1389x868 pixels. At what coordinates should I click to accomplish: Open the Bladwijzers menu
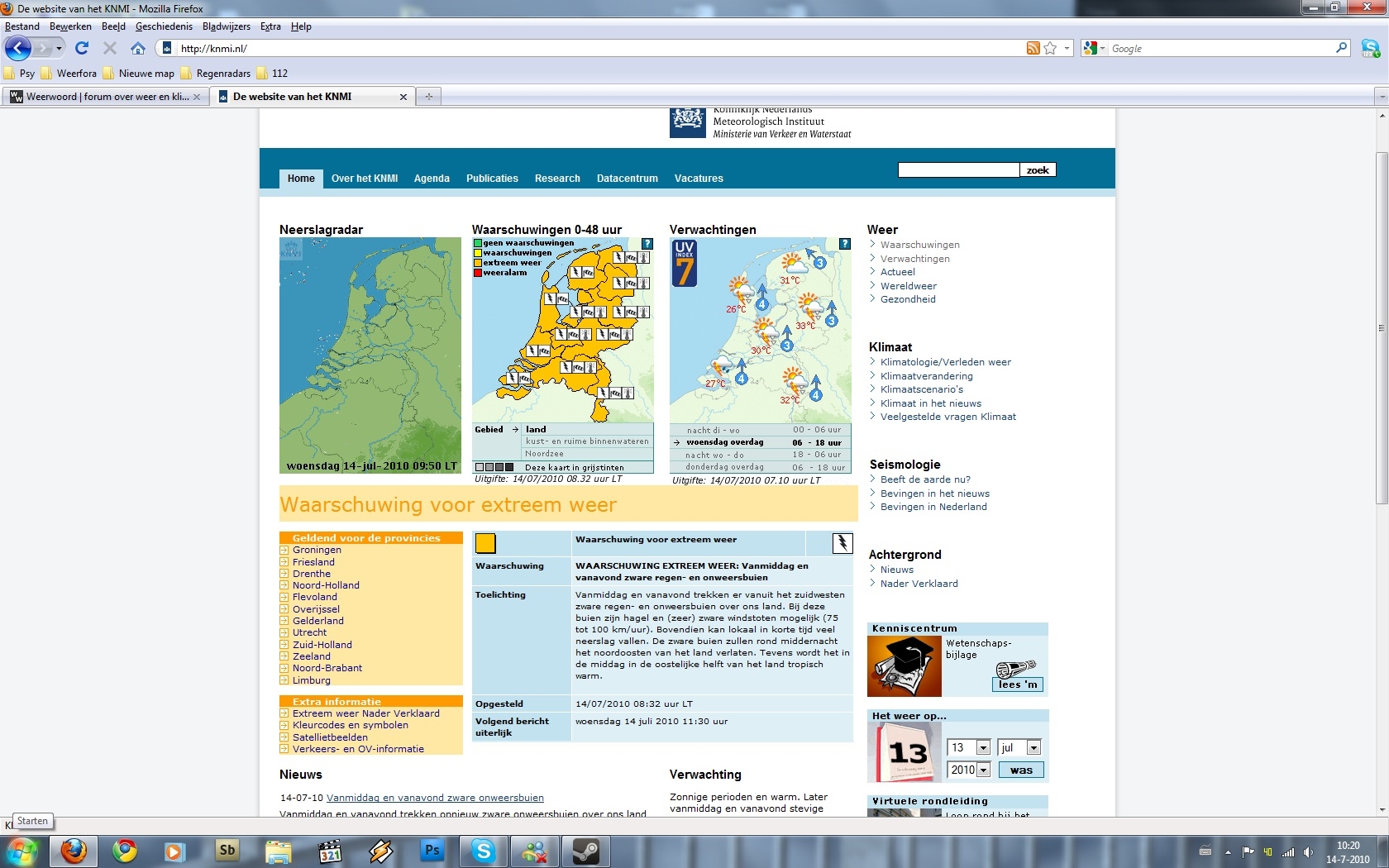[x=227, y=26]
